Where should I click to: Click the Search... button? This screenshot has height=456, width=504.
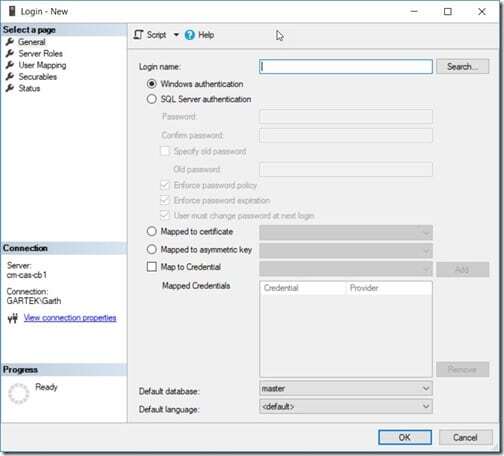tap(463, 67)
